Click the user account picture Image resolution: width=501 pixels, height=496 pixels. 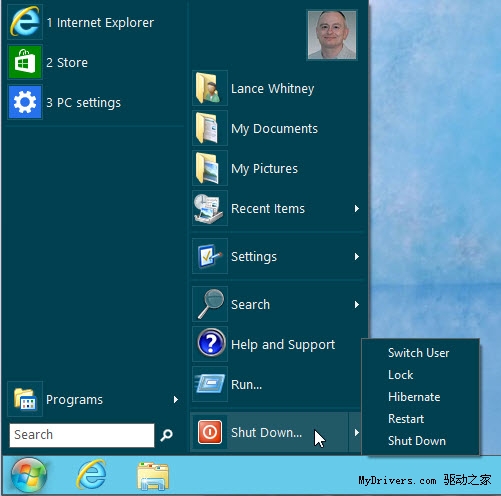[x=332, y=35]
